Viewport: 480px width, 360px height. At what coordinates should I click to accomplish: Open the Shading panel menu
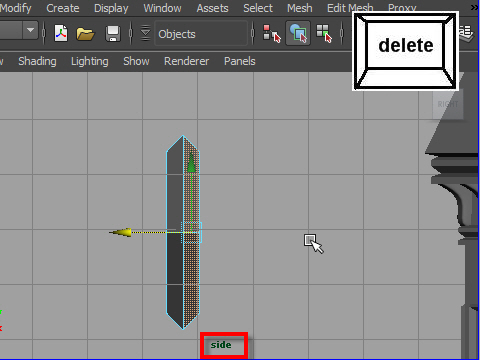click(x=37, y=61)
